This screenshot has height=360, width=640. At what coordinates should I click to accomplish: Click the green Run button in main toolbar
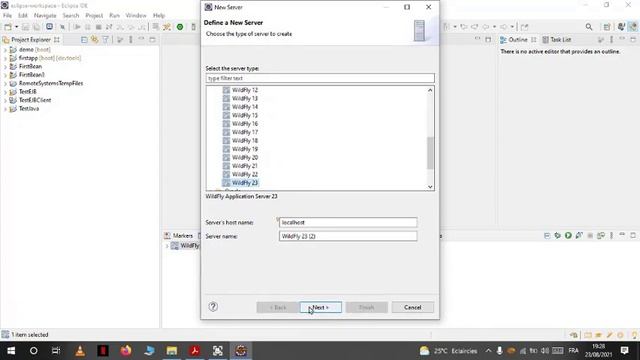pos(180,27)
